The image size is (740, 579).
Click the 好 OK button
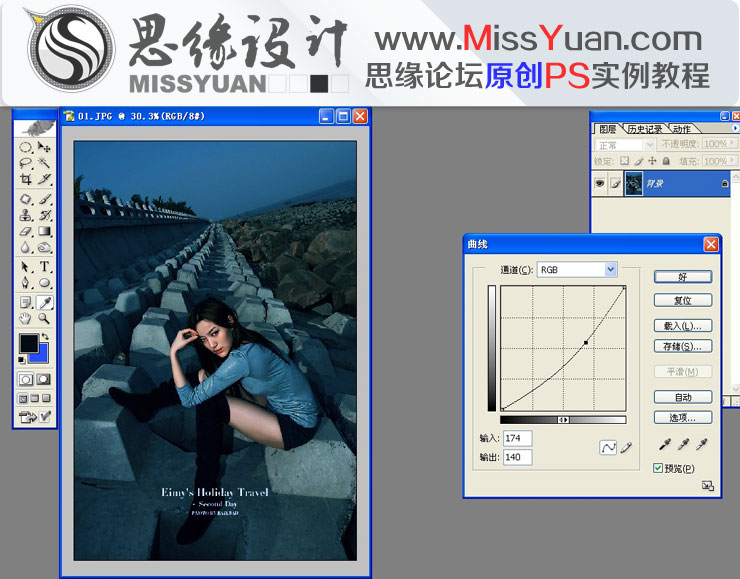[682, 277]
